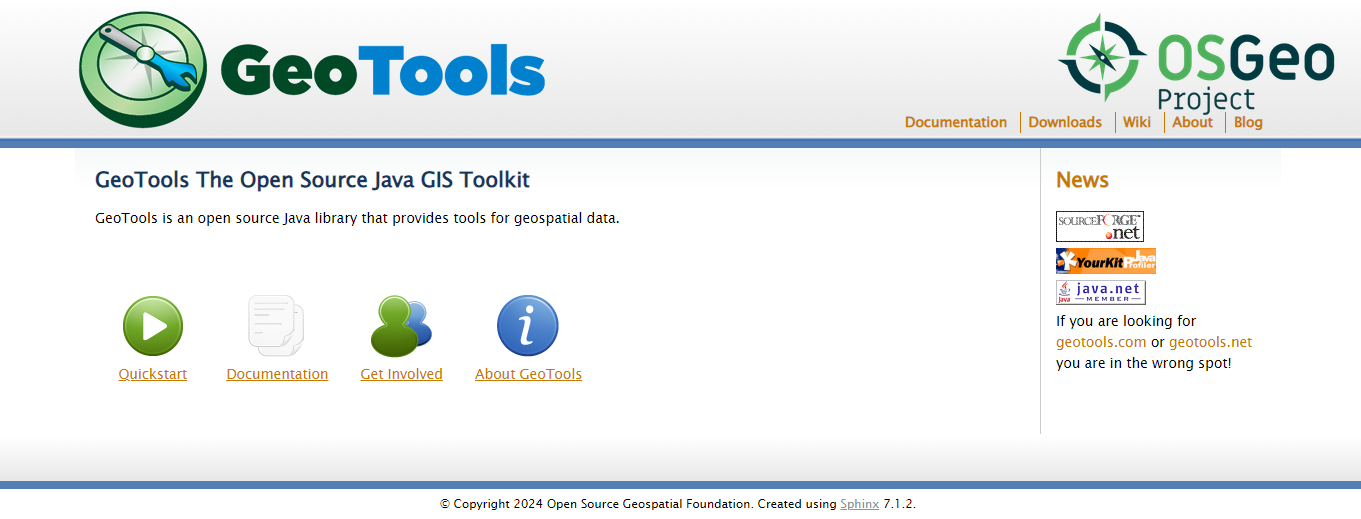The height and width of the screenshot is (519, 1361).
Task: Open the java.net member badge
Action: (x=1101, y=292)
